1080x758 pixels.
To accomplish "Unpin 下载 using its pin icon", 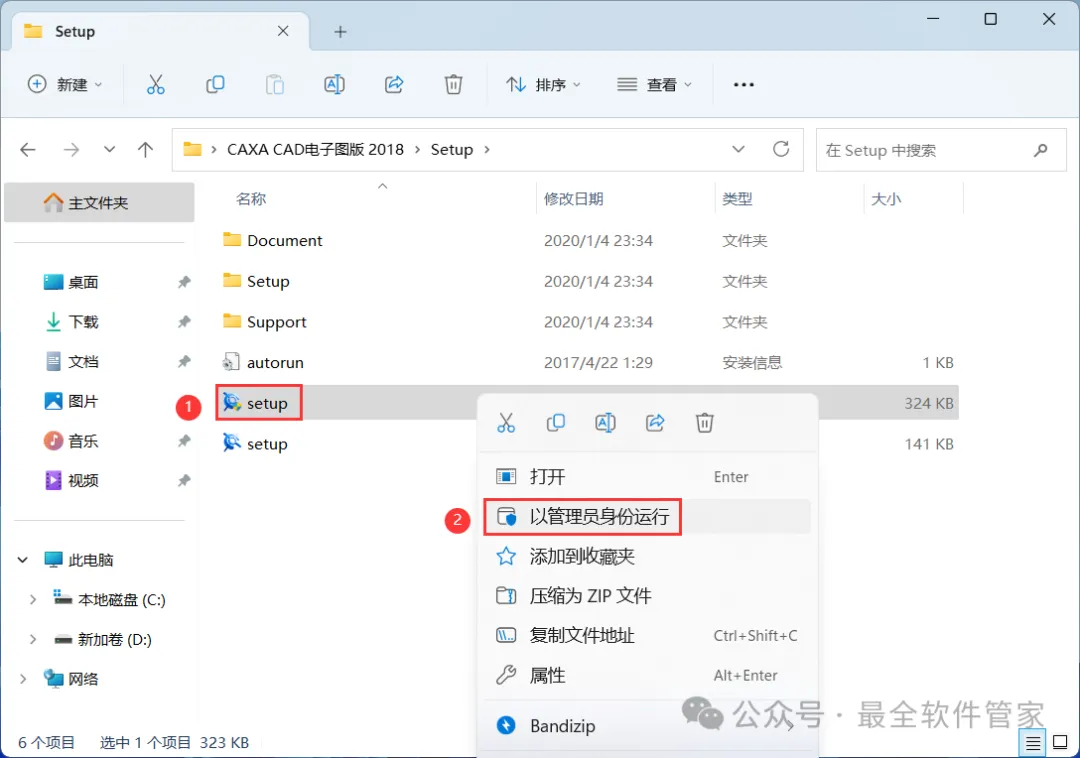I will click(184, 322).
